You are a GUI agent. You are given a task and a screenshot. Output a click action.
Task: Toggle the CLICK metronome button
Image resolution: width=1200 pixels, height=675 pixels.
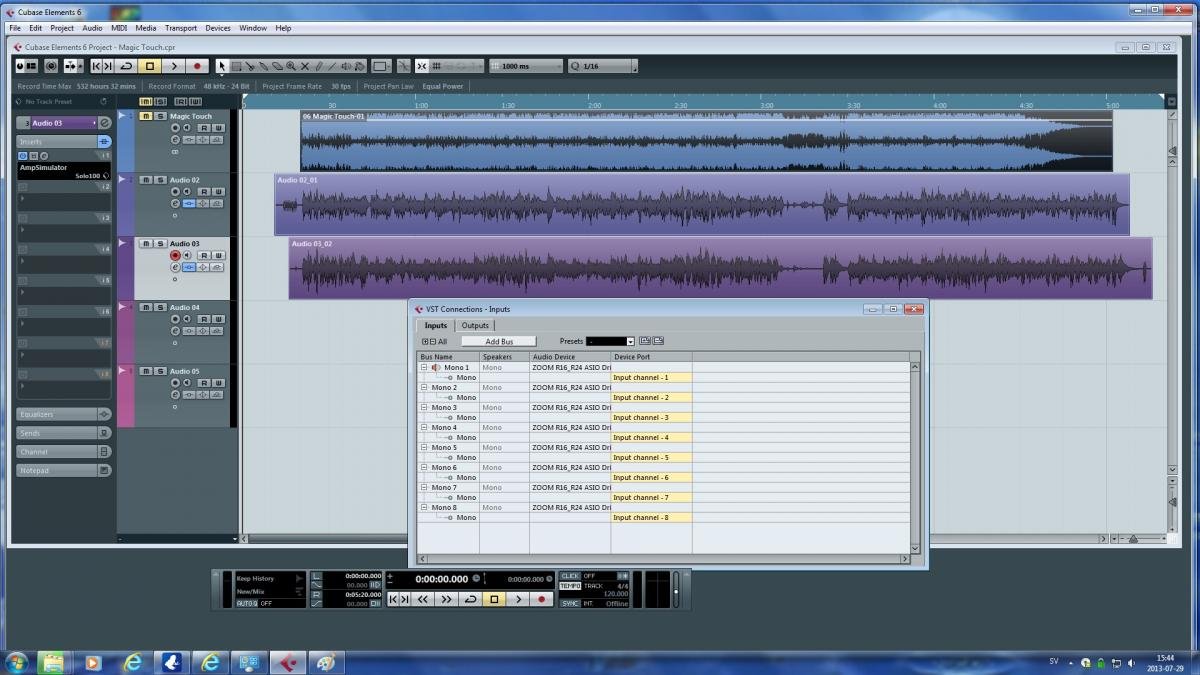point(570,576)
